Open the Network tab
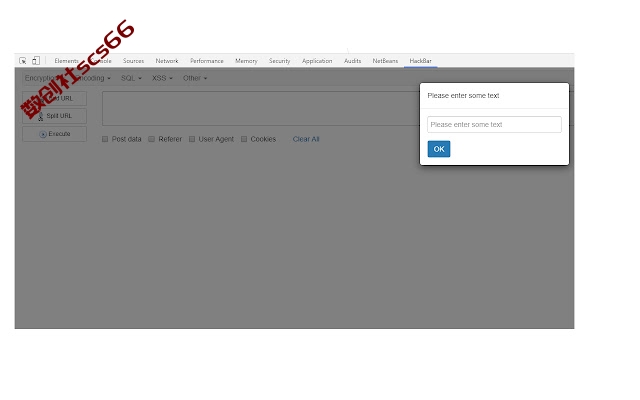This screenshot has height=400, width=640. click(167, 61)
